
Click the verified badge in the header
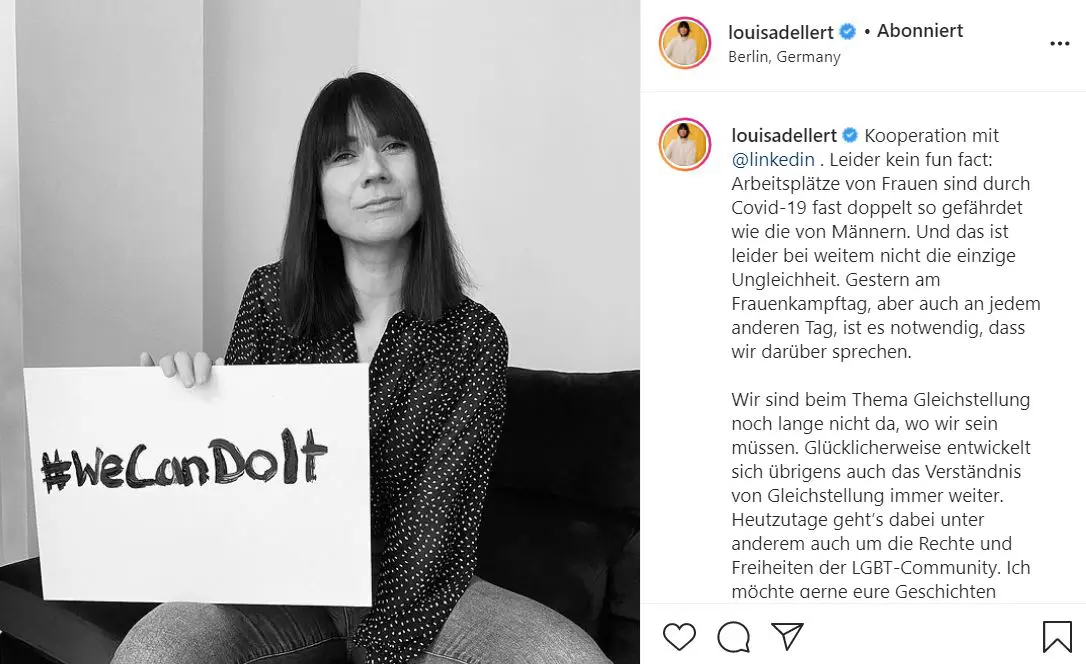coord(847,32)
